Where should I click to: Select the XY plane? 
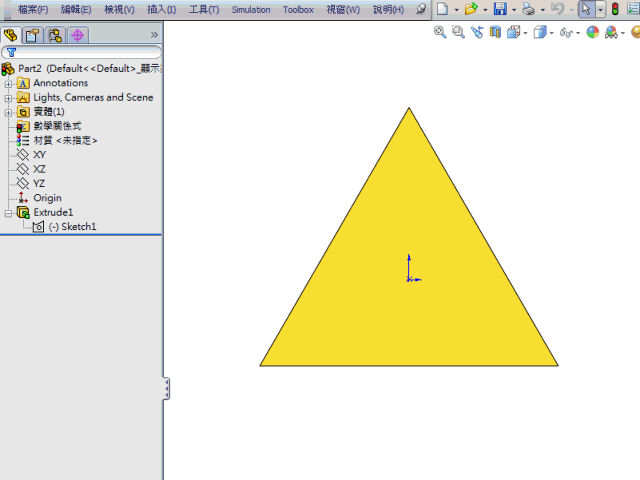click(31, 155)
